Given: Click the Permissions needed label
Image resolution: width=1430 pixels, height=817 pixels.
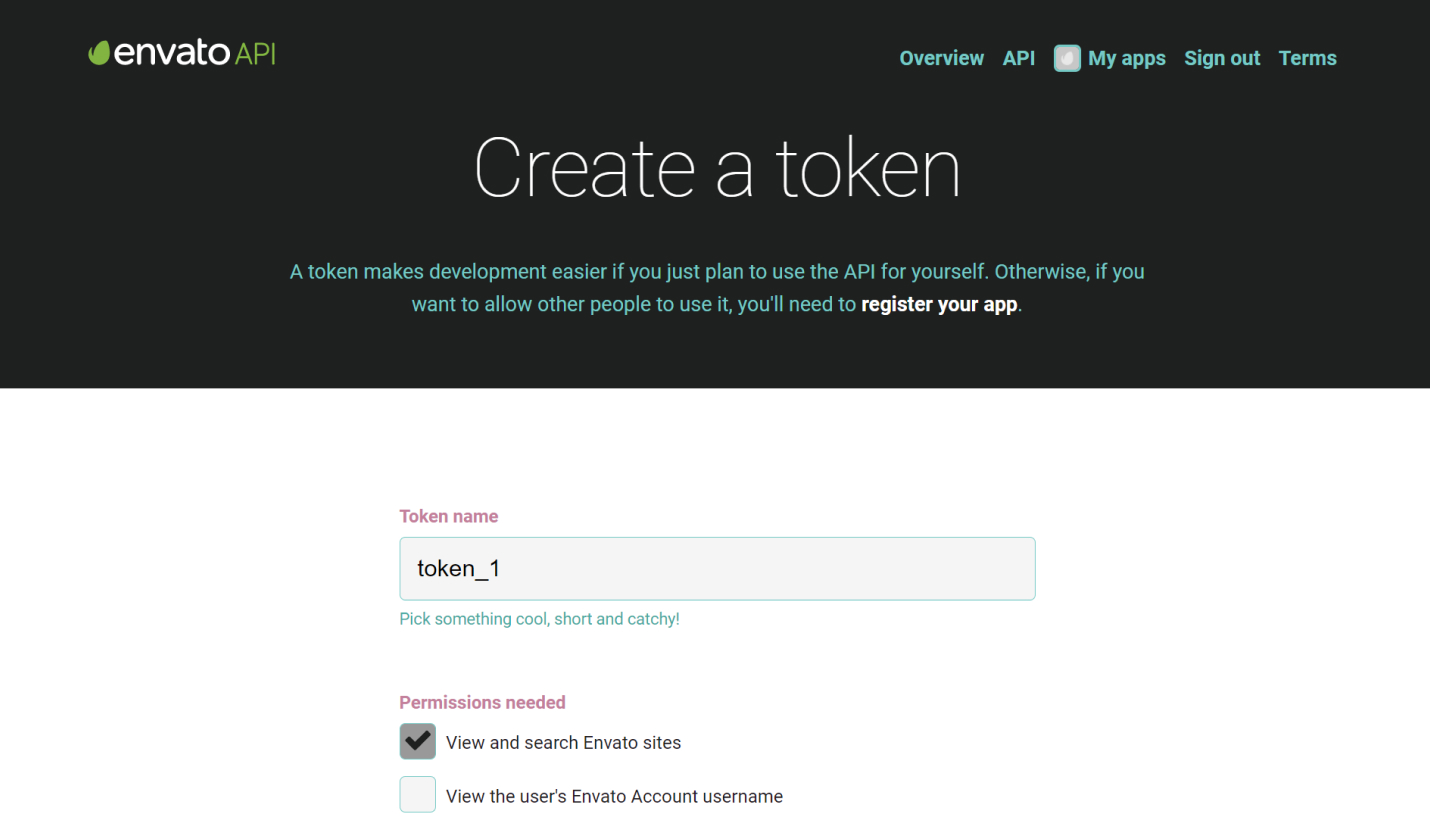Looking at the screenshot, I should tap(482, 702).
